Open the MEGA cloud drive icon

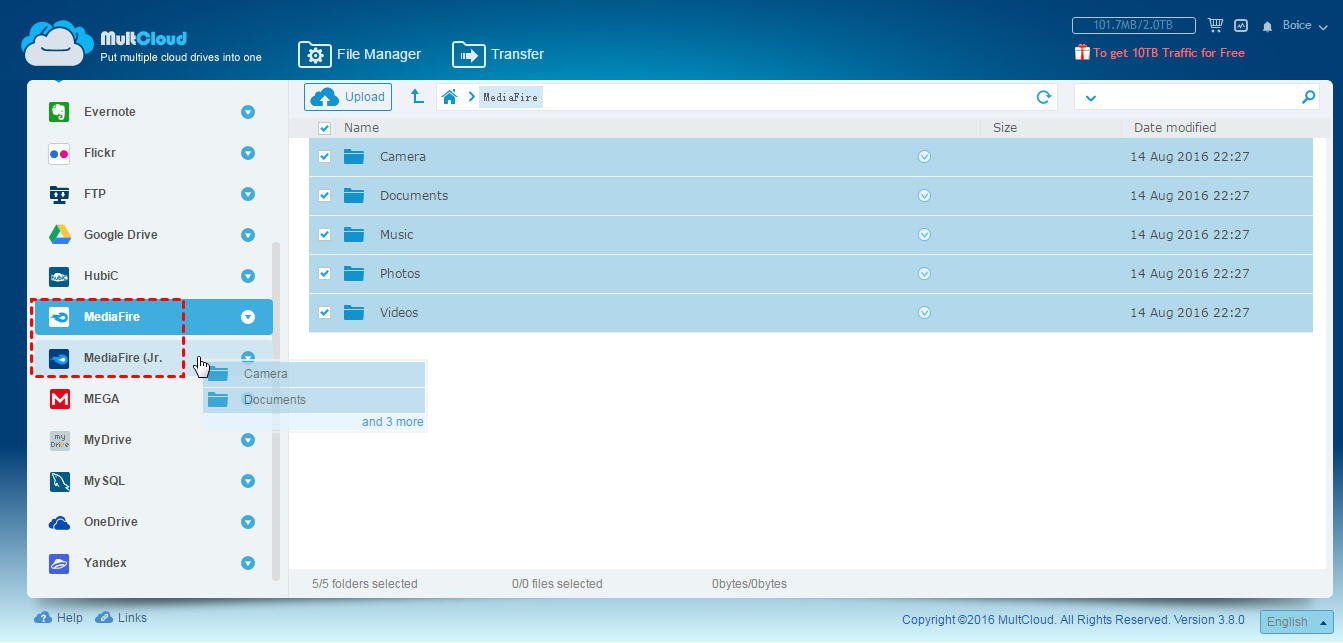(59, 399)
